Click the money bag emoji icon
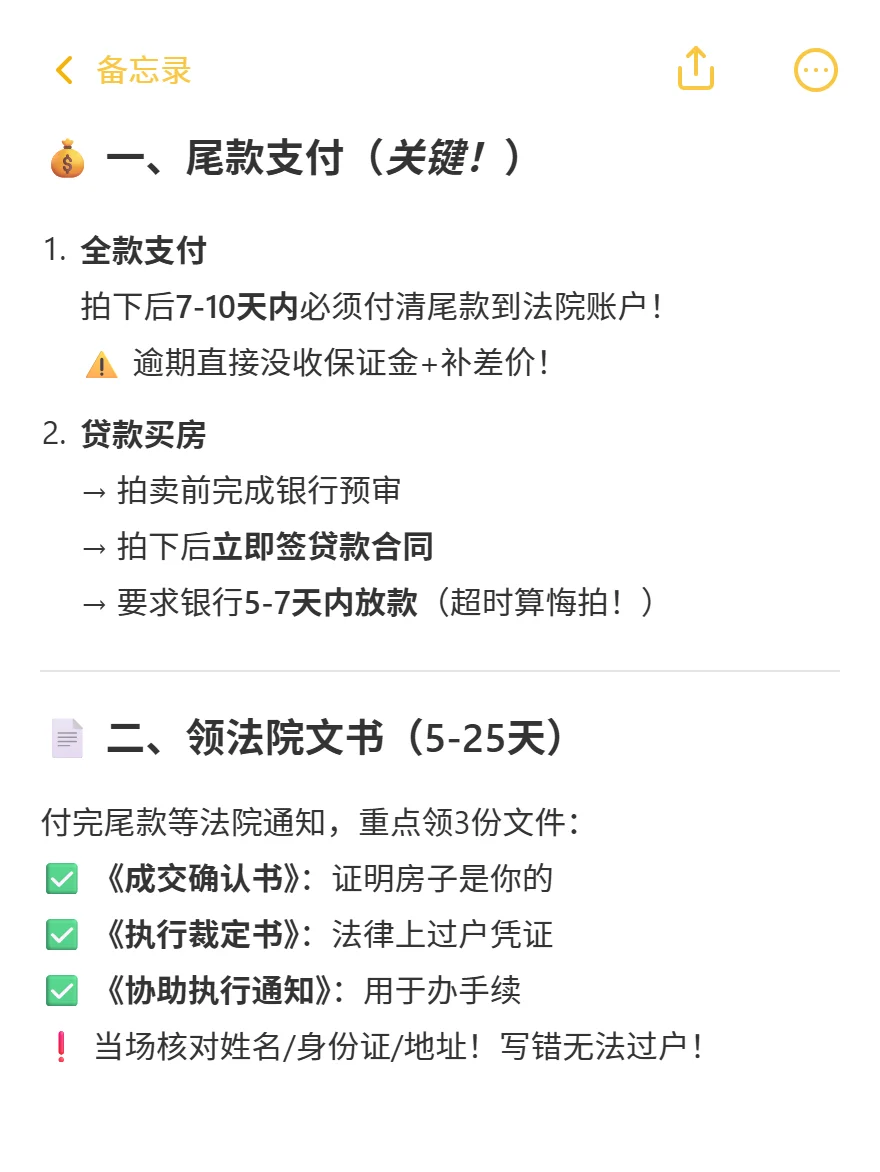The width and height of the screenshot is (880, 1172). [x=67, y=158]
